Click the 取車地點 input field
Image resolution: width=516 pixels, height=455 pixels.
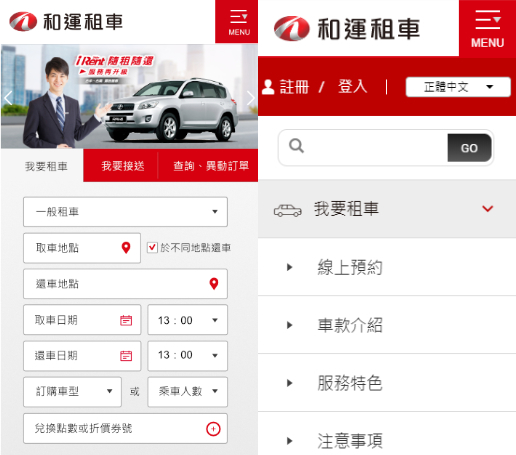pos(82,248)
